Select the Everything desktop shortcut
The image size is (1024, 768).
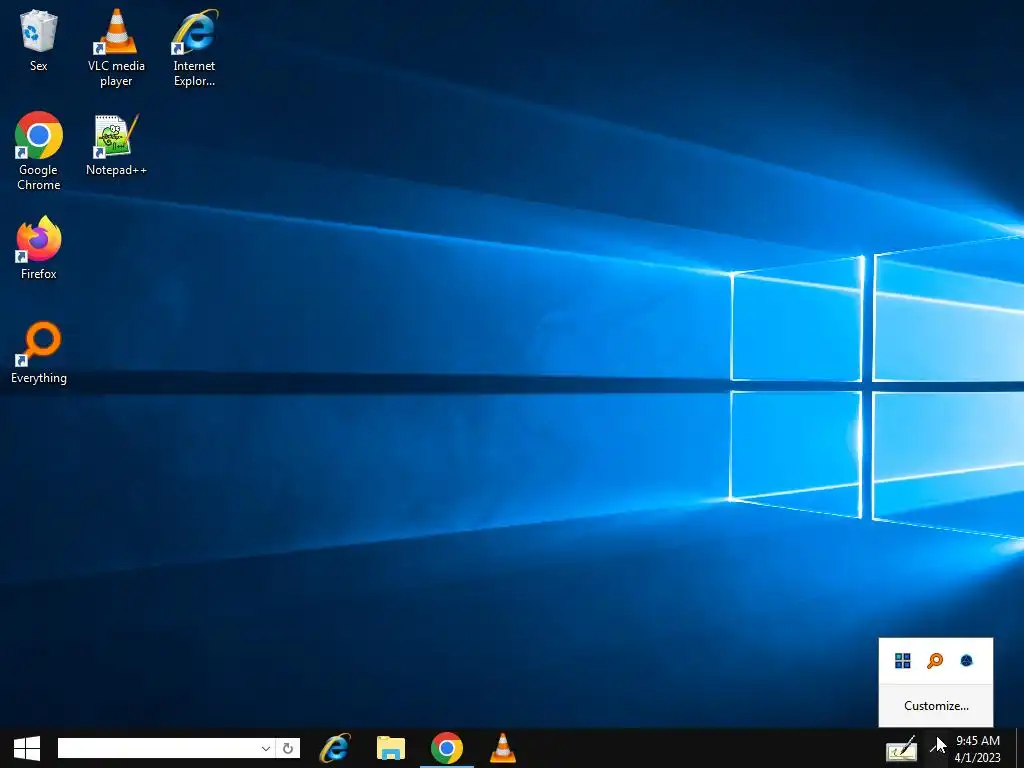click(x=39, y=353)
